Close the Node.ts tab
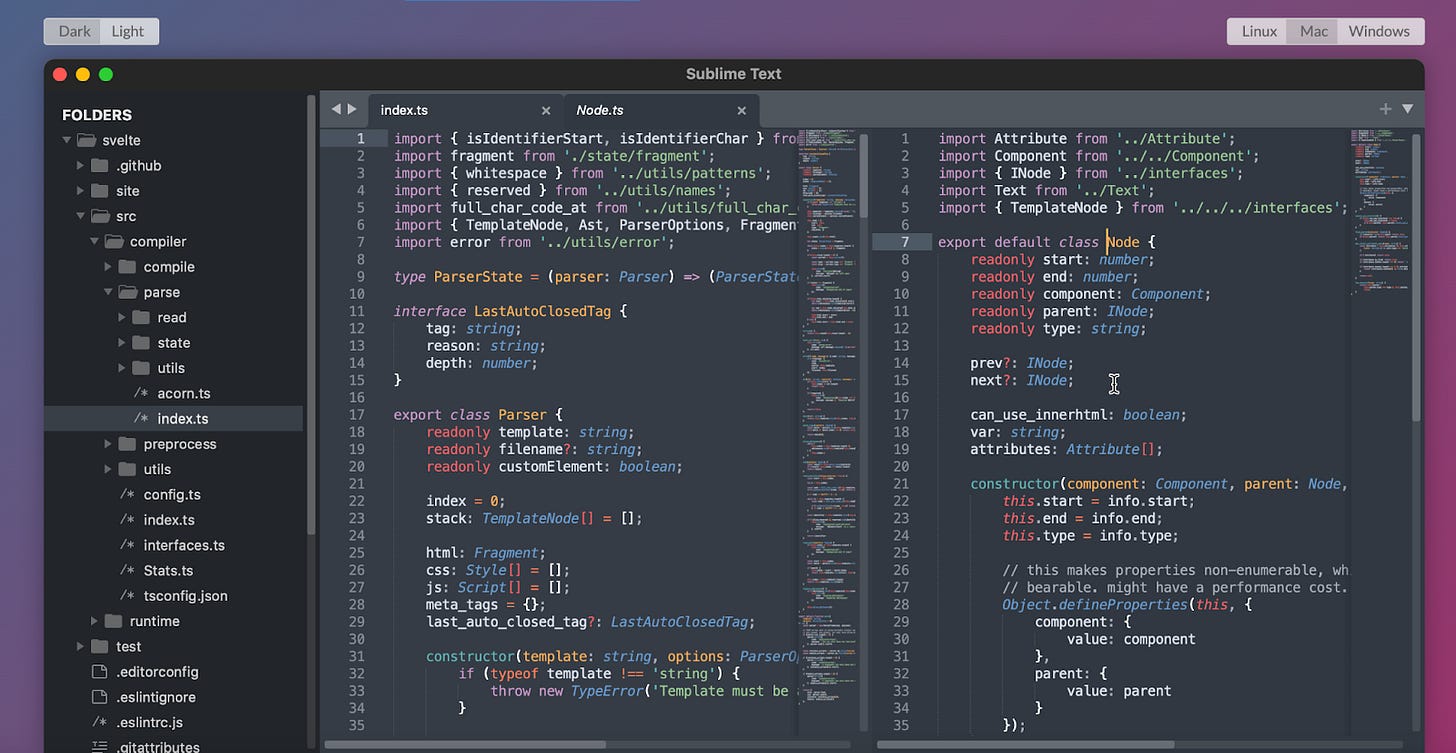This screenshot has height=753, width=1456. [741, 111]
